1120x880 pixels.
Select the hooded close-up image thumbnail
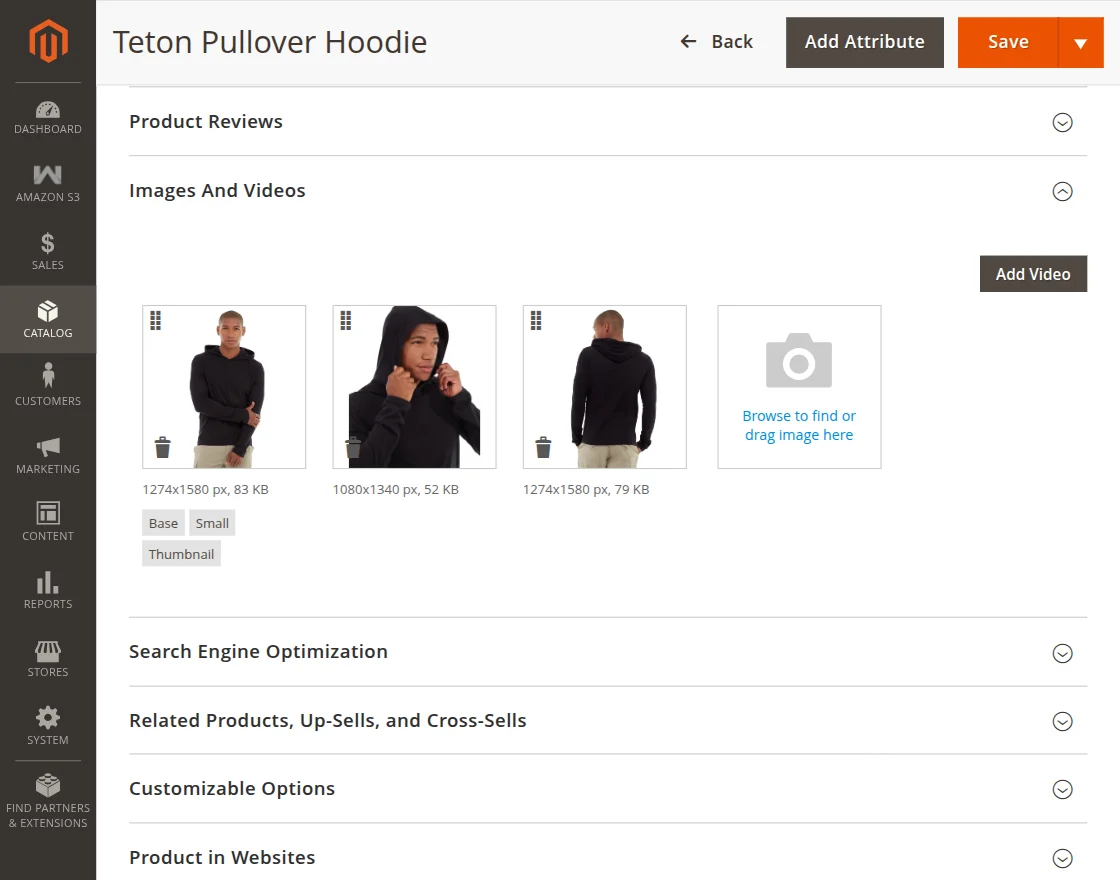tap(414, 386)
